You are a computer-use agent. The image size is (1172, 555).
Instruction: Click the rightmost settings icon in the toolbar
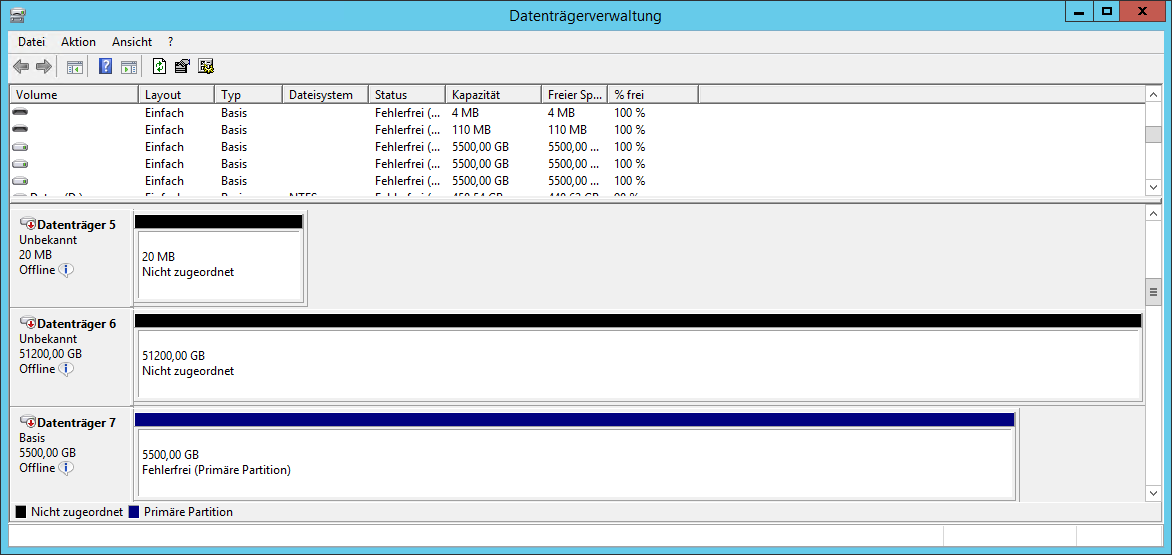coord(206,67)
